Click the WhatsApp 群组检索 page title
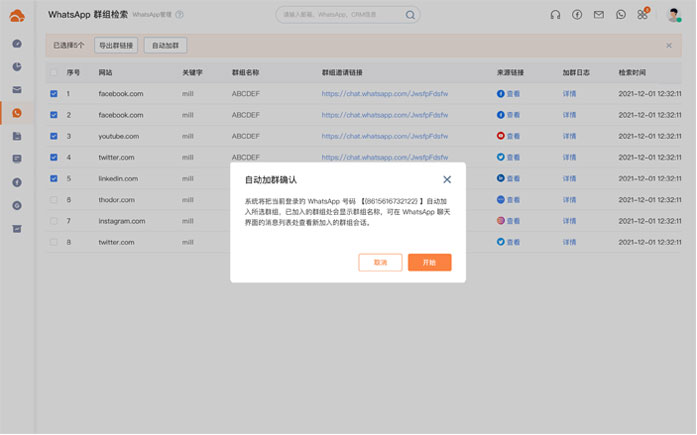697x435 pixels. click(x=88, y=15)
